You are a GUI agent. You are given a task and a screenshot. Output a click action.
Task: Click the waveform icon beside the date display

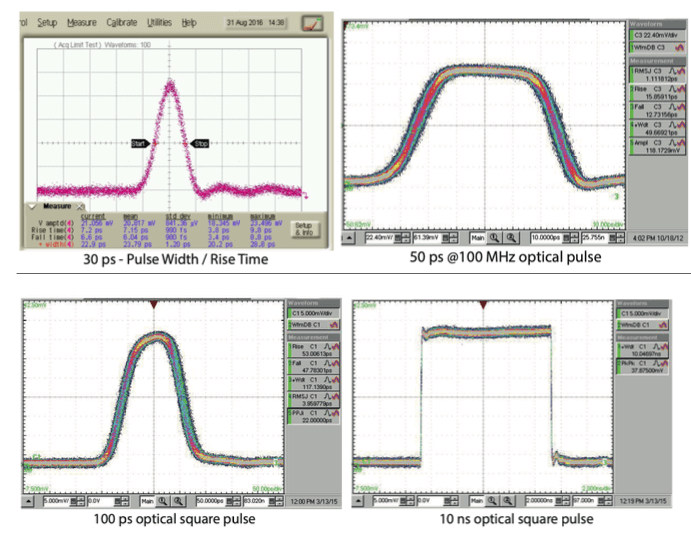point(313,21)
